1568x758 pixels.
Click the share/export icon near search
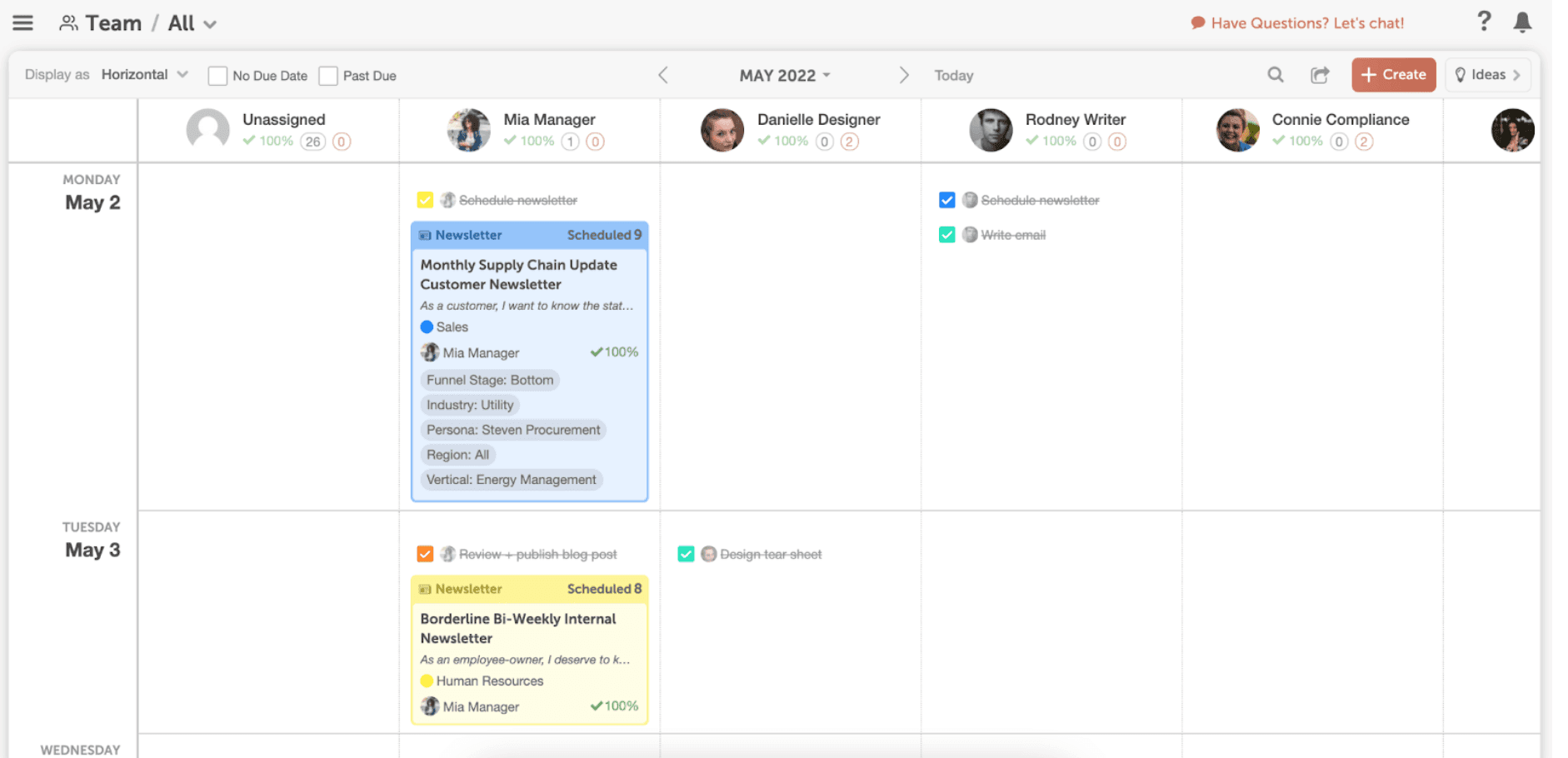tap(1320, 75)
